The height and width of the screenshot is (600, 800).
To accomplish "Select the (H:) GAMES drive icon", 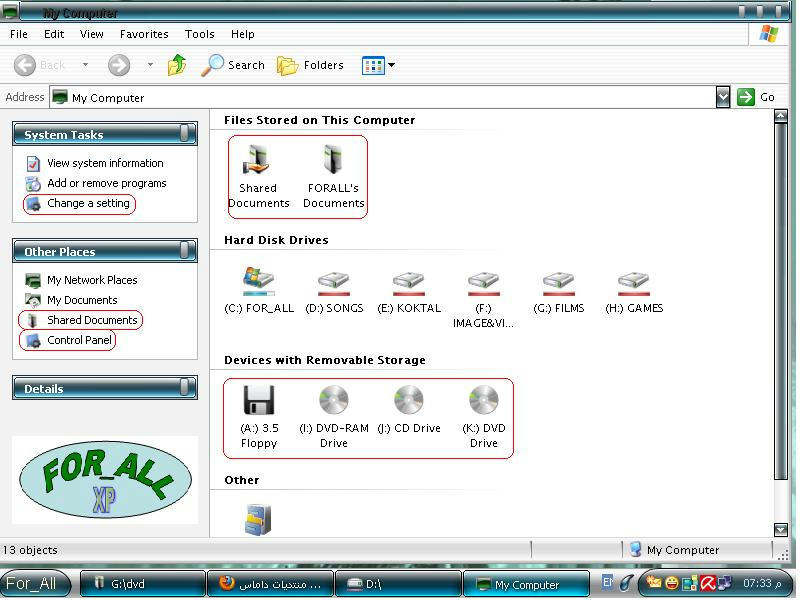I will tap(634, 283).
